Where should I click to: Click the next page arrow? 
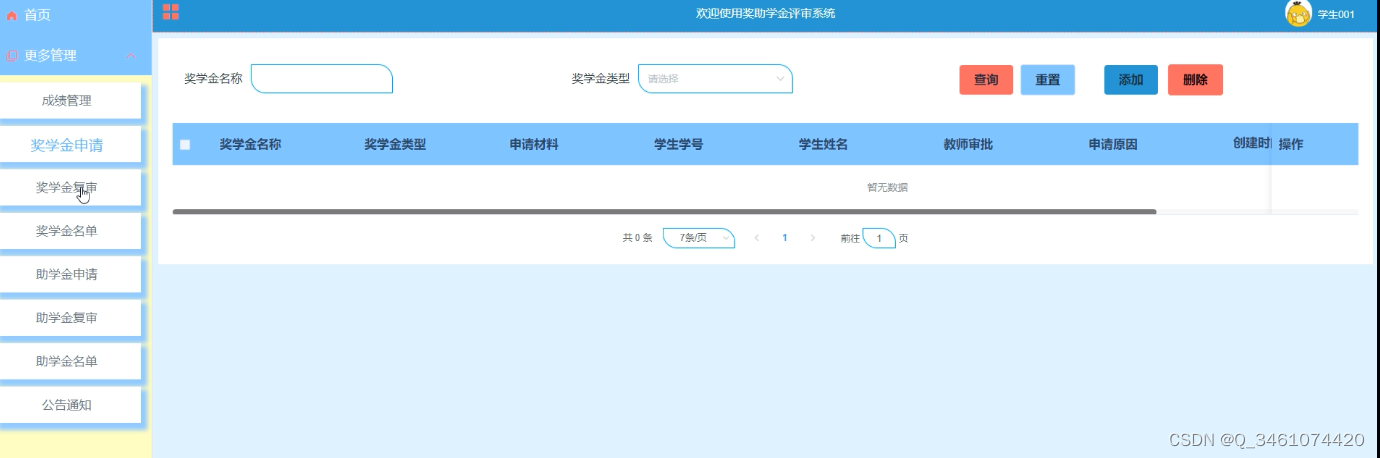click(x=813, y=238)
